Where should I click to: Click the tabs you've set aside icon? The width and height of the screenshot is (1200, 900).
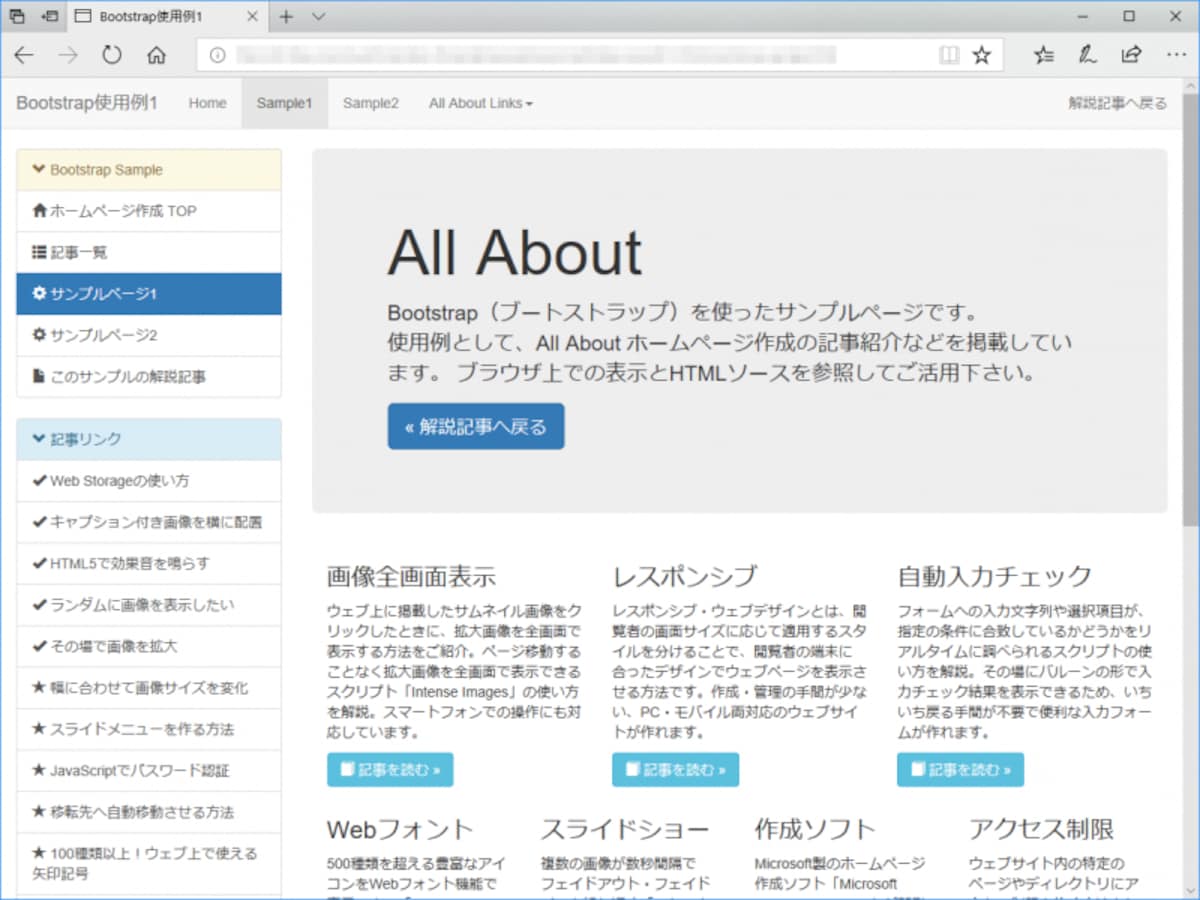(17, 17)
